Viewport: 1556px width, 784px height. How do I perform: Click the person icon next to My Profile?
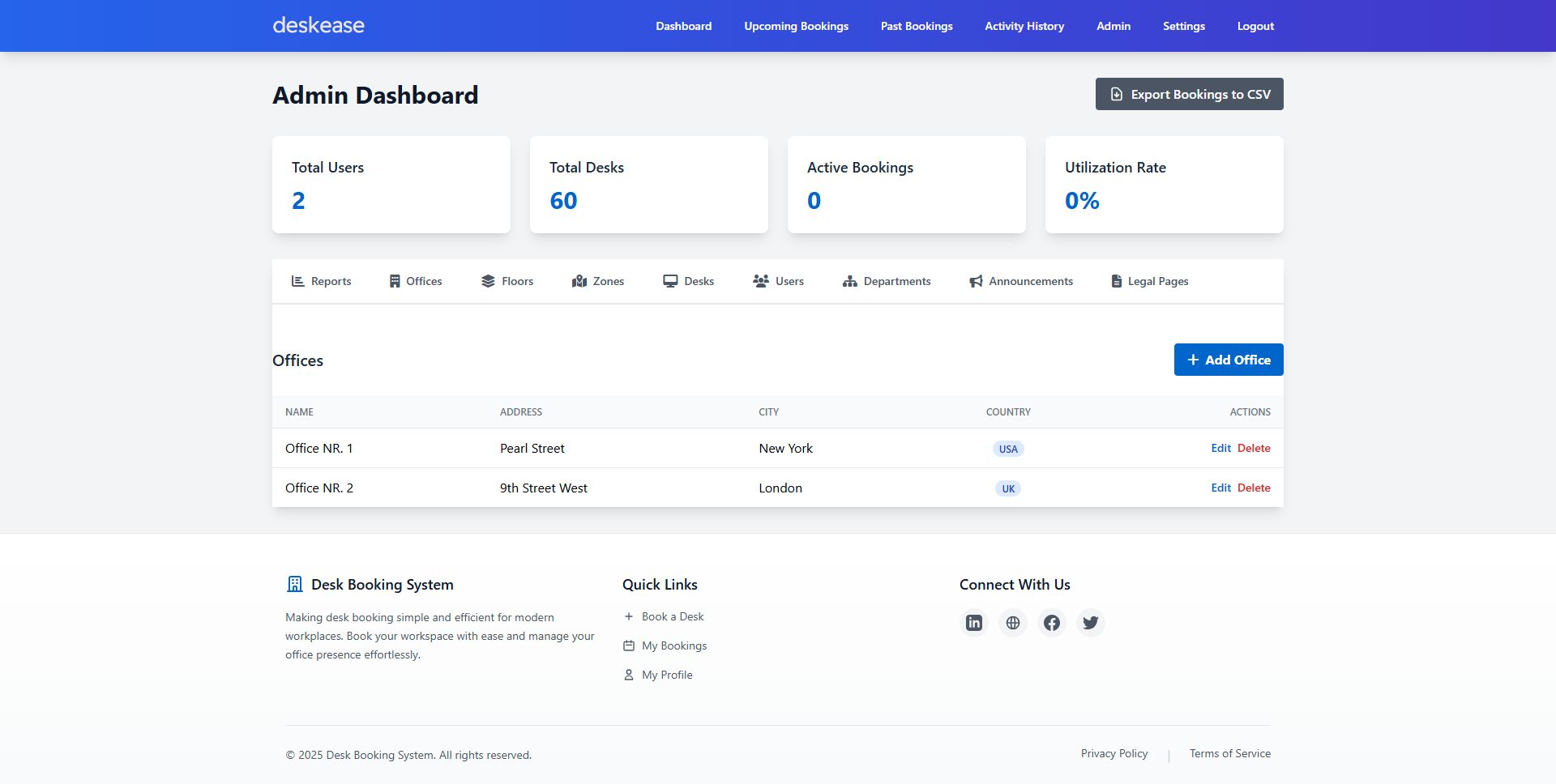(628, 675)
